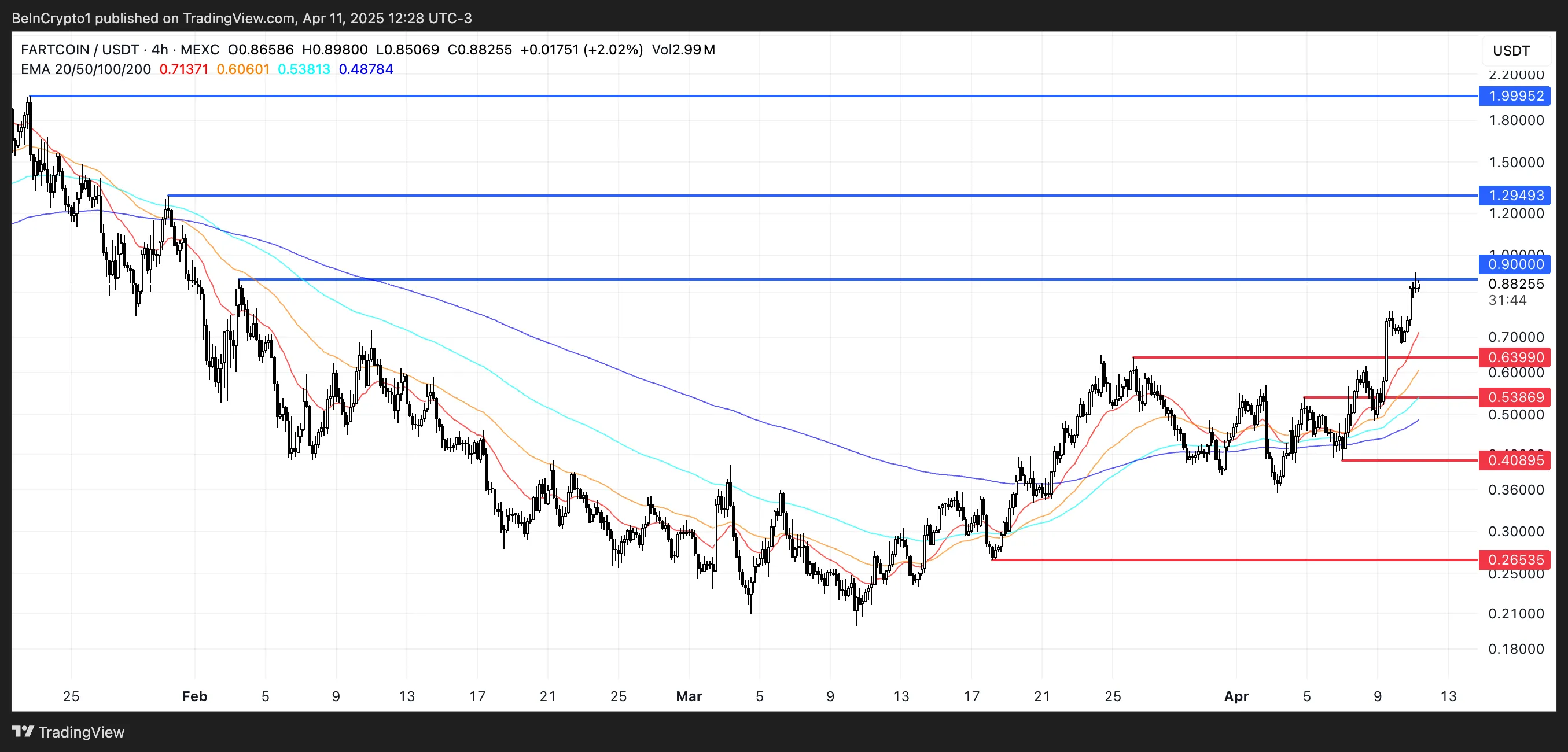Click the blue EMA 200 value 0.48784
The width and height of the screenshot is (1568, 752).
tap(366, 69)
